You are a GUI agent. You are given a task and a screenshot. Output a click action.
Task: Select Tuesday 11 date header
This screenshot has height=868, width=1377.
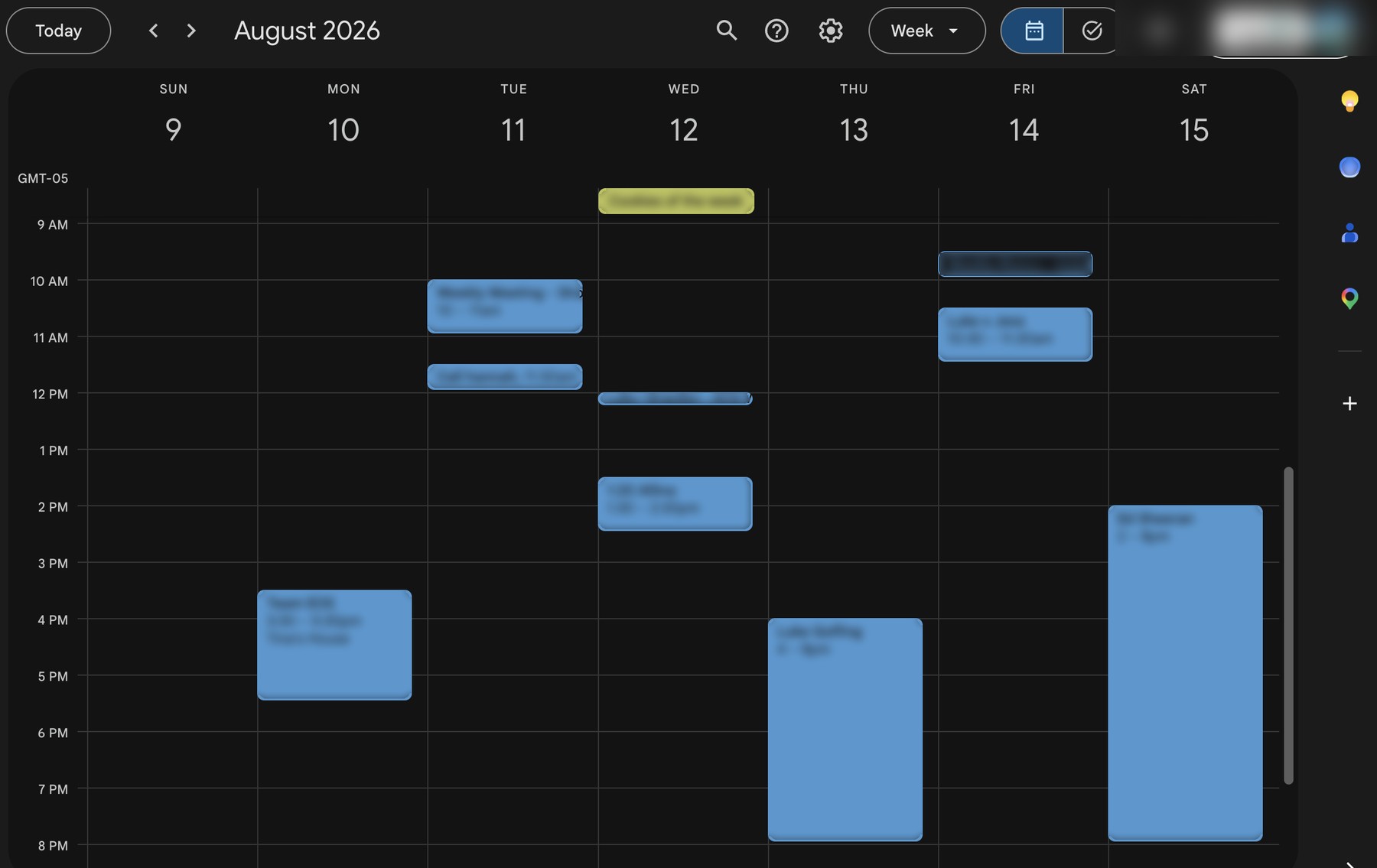(513, 129)
